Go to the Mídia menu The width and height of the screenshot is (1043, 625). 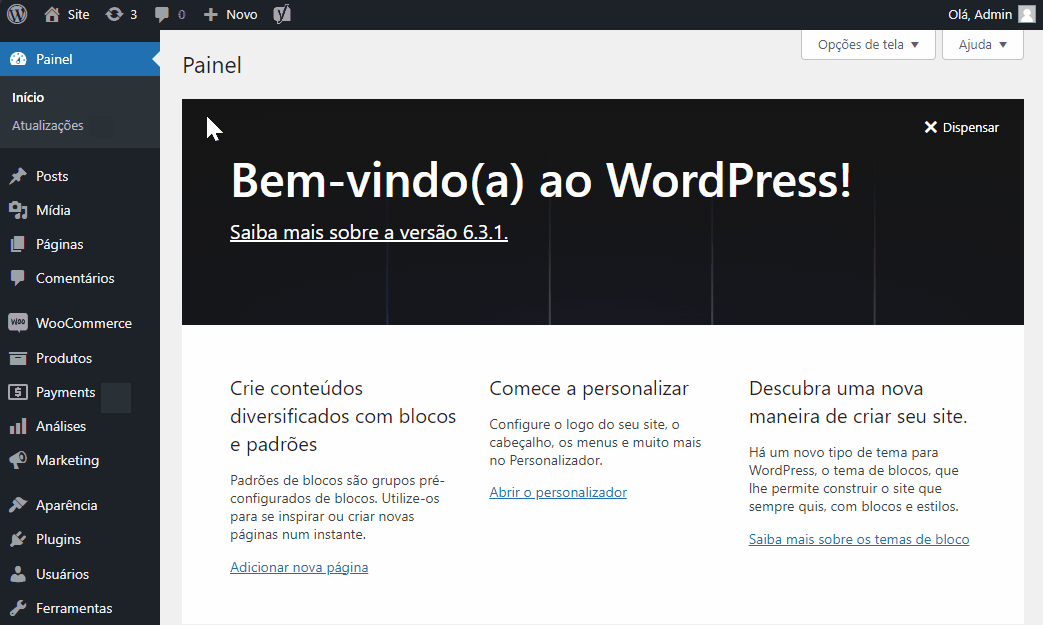tap(53, 210)
